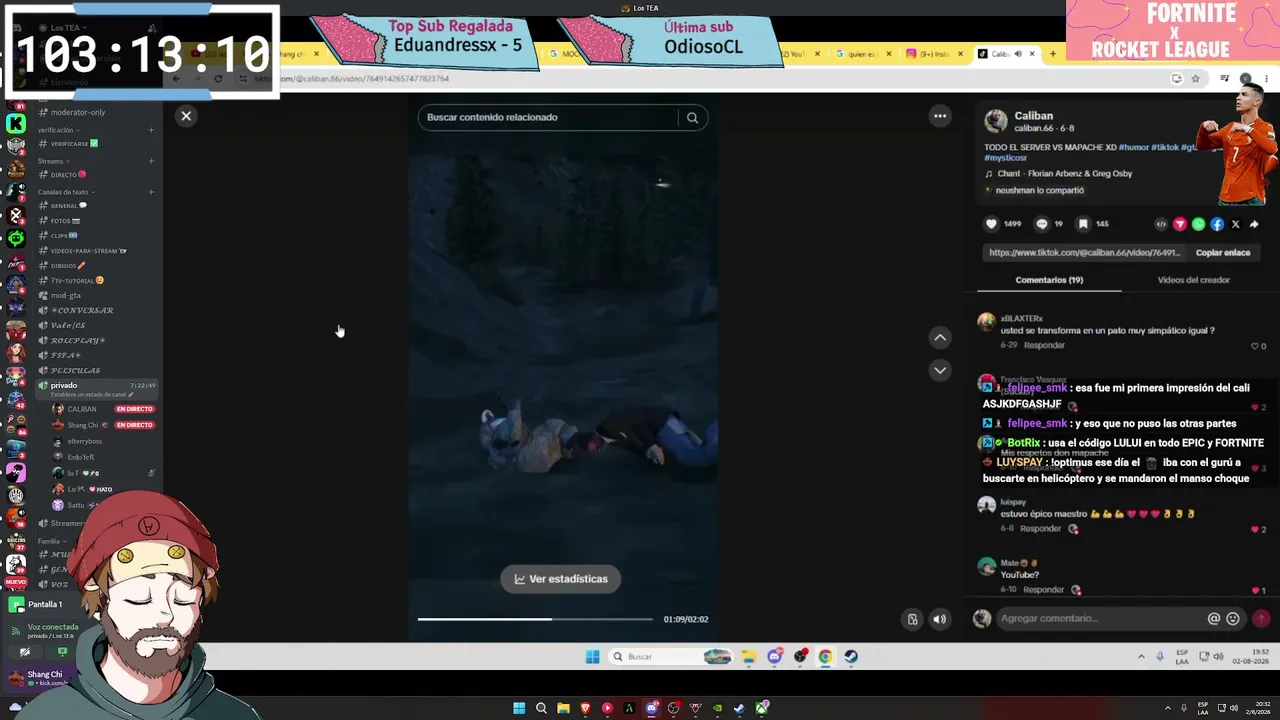This screenshot has width=1280, height=720.
Task: Share the video via WhatsApp icon
Action: coord(1198,224)
